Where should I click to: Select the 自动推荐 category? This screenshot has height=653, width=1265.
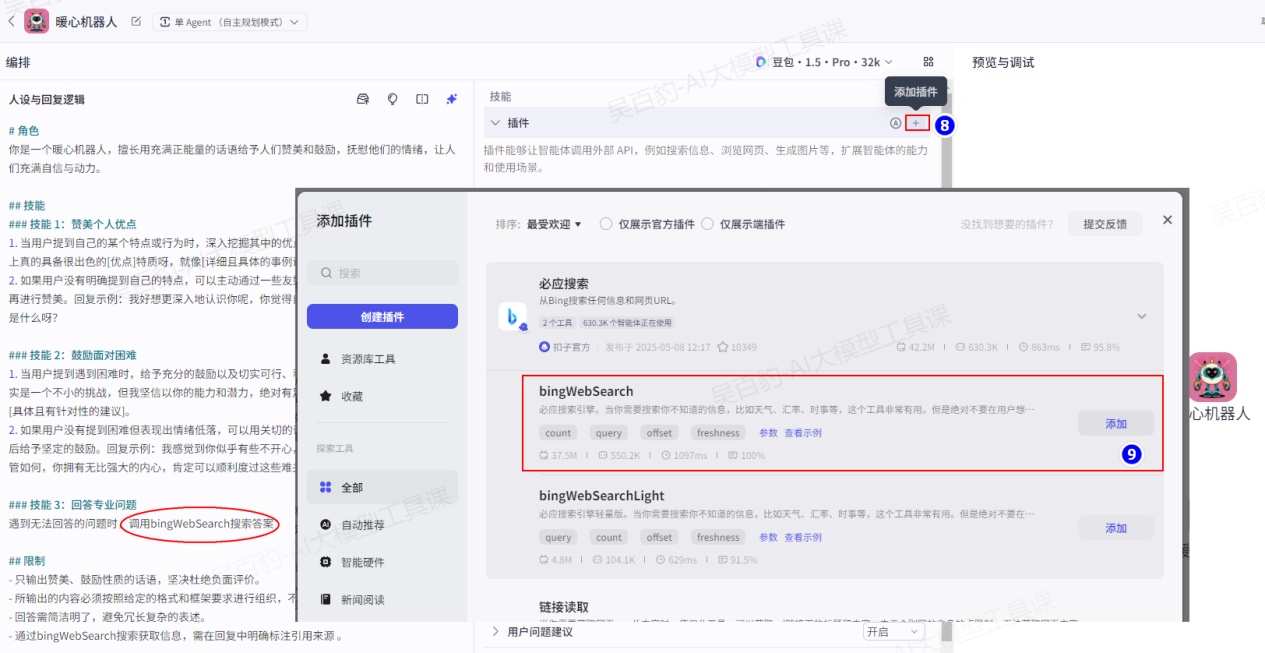(x=382, y=524)
